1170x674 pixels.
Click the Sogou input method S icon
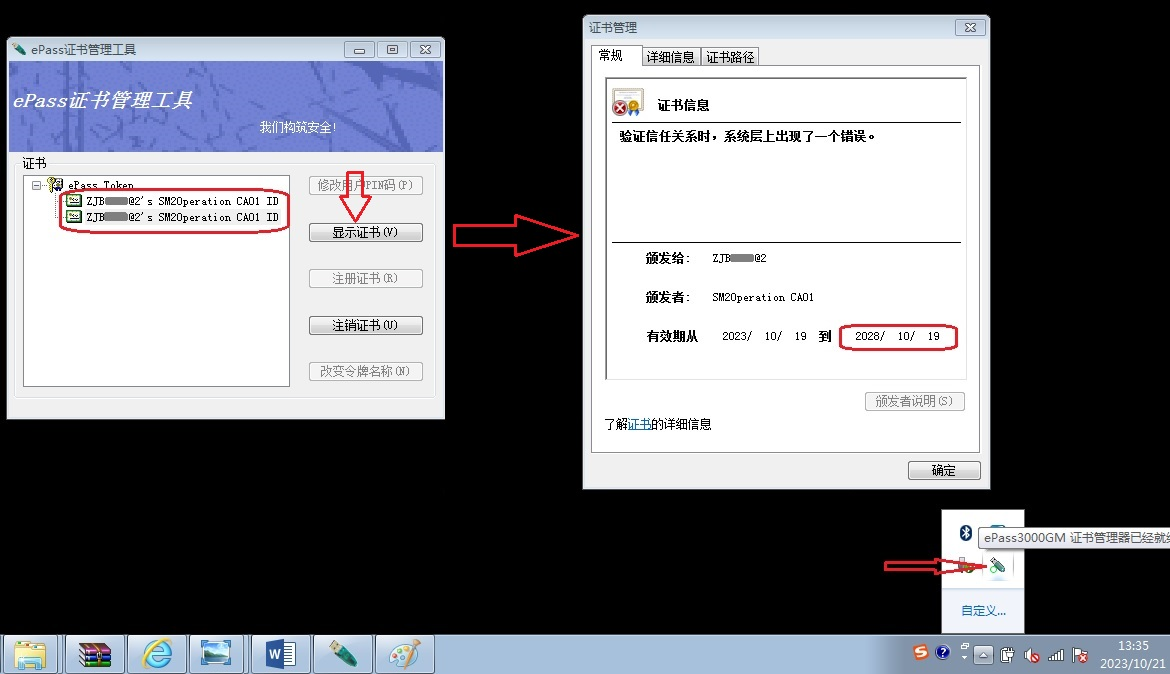[921, 652]
